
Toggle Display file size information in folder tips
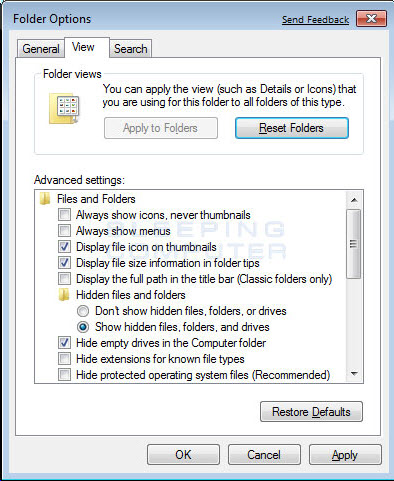64,263
